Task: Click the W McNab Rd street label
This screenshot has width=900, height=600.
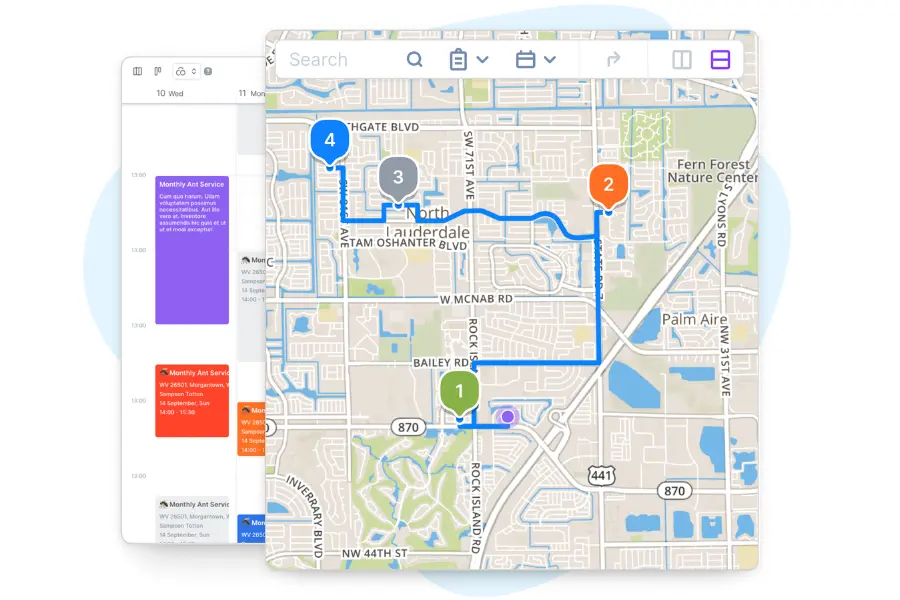Action: click(x=476, y=299)
